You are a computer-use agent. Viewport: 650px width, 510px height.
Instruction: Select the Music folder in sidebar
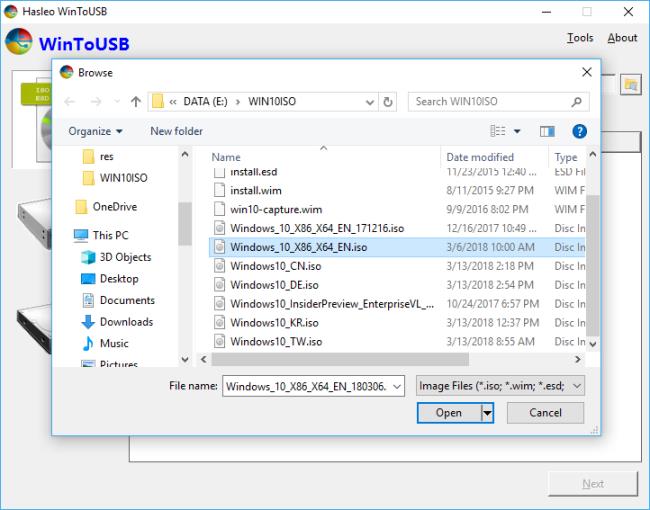click(114, 343)
